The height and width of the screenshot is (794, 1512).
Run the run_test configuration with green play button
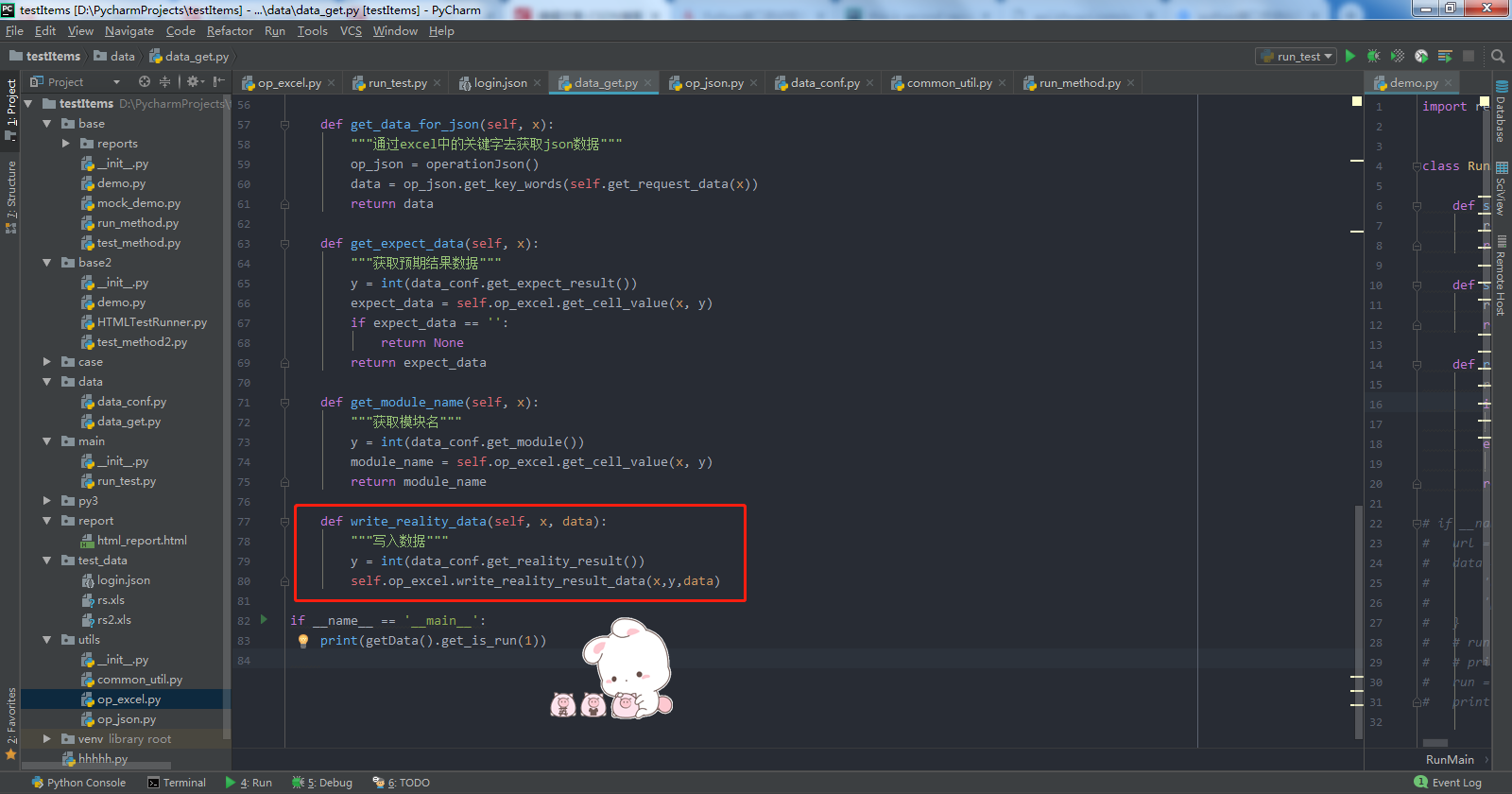pos(1349,57)
